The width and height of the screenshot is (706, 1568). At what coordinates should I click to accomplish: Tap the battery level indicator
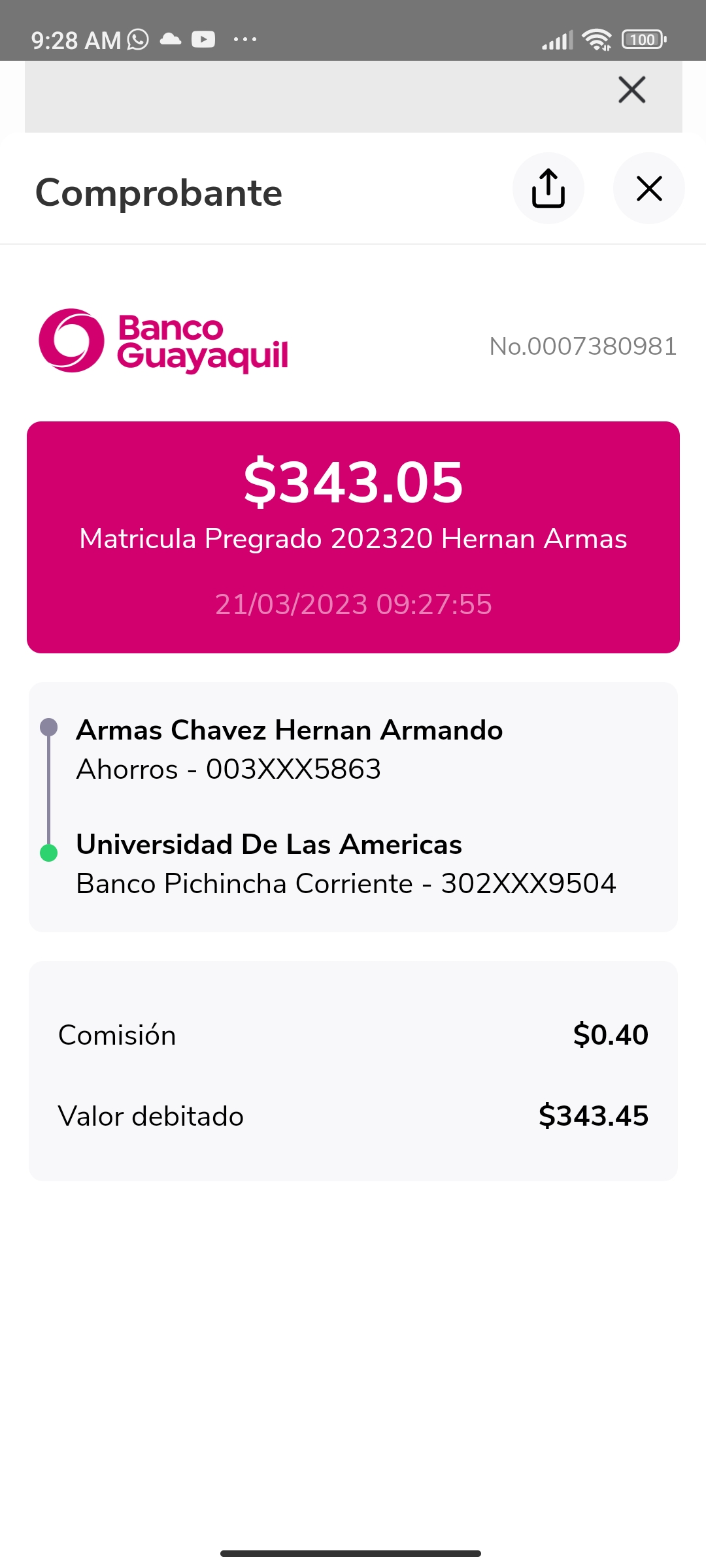[644, 40]
